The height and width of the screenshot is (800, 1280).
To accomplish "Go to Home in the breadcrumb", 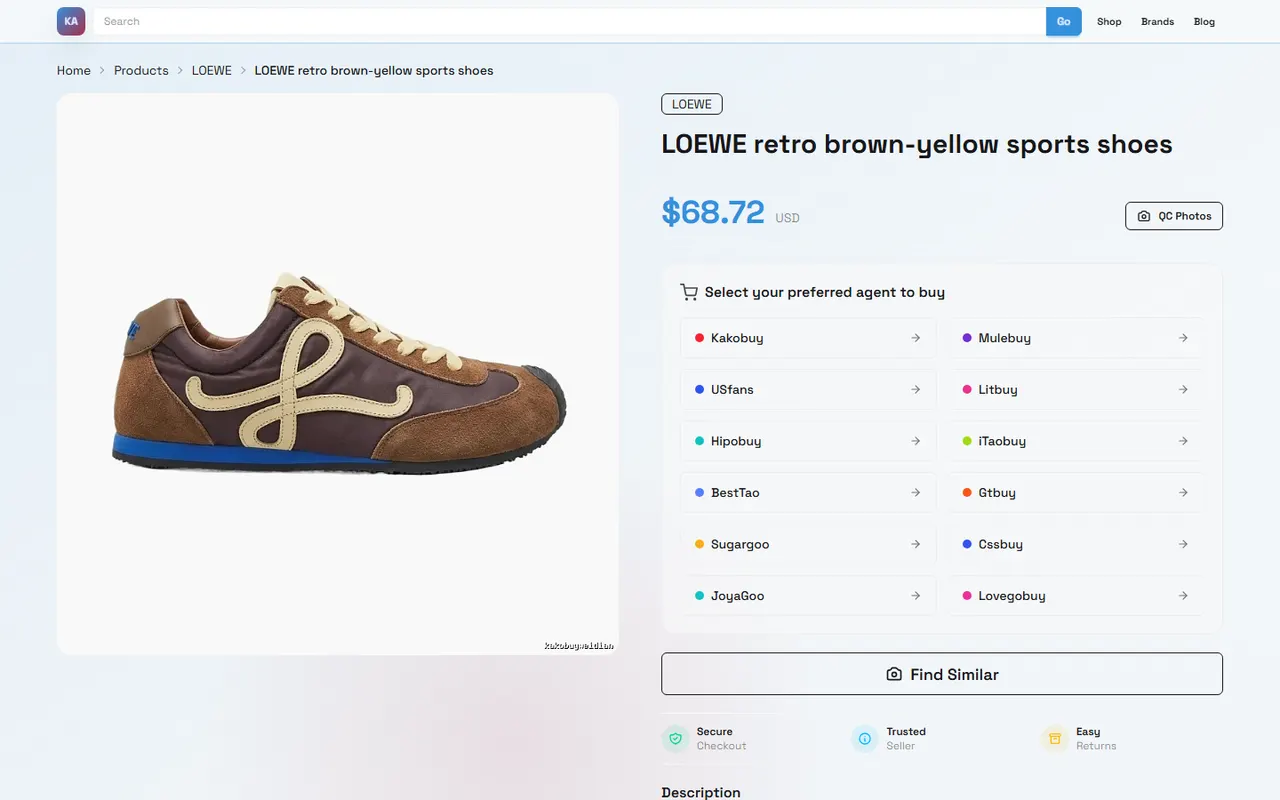I will 74,71.
